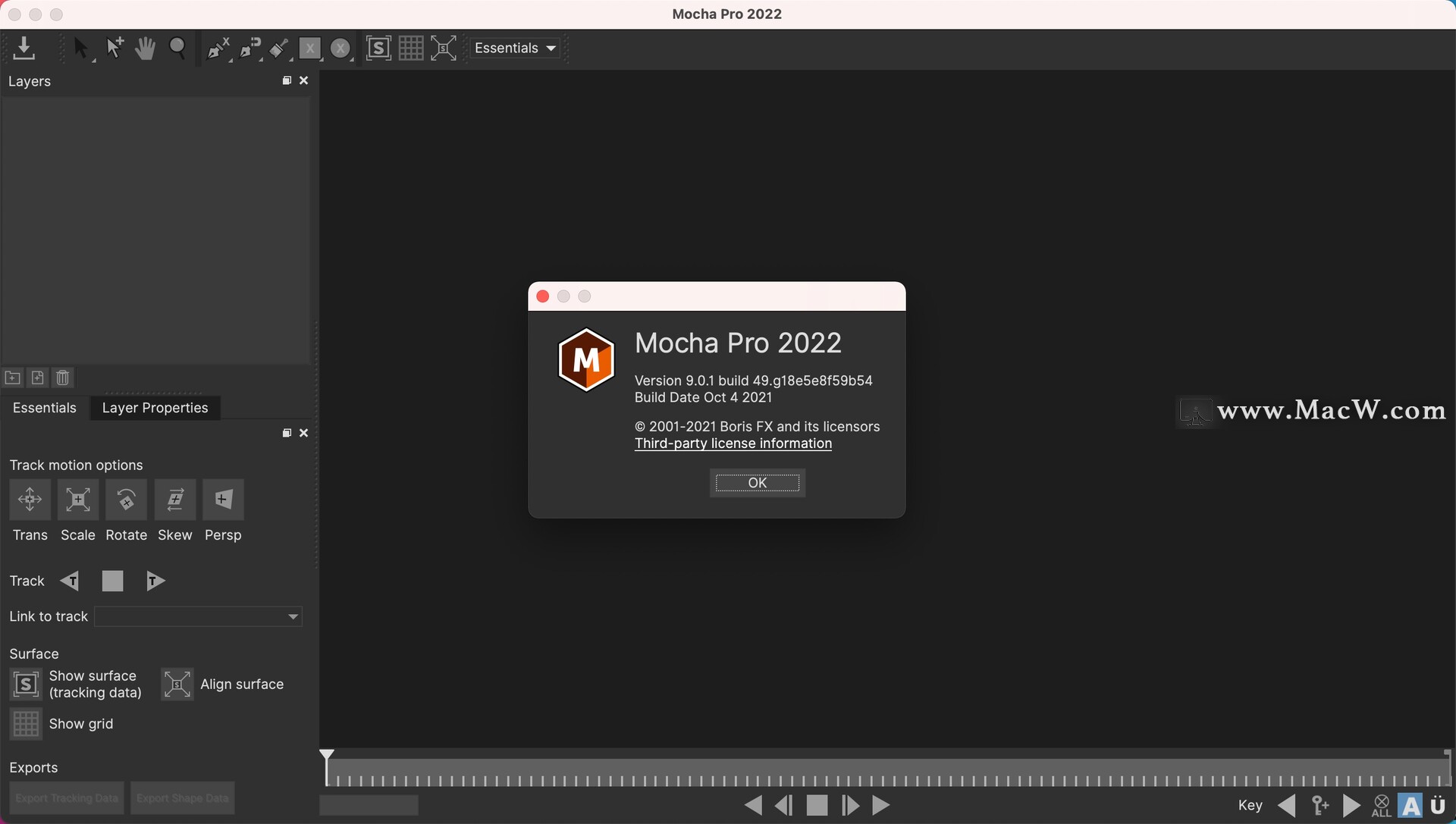Screen dimensions: 1456x824
Task: Switch to the Layer Properties tab
Action: click(x=155, y=408)
